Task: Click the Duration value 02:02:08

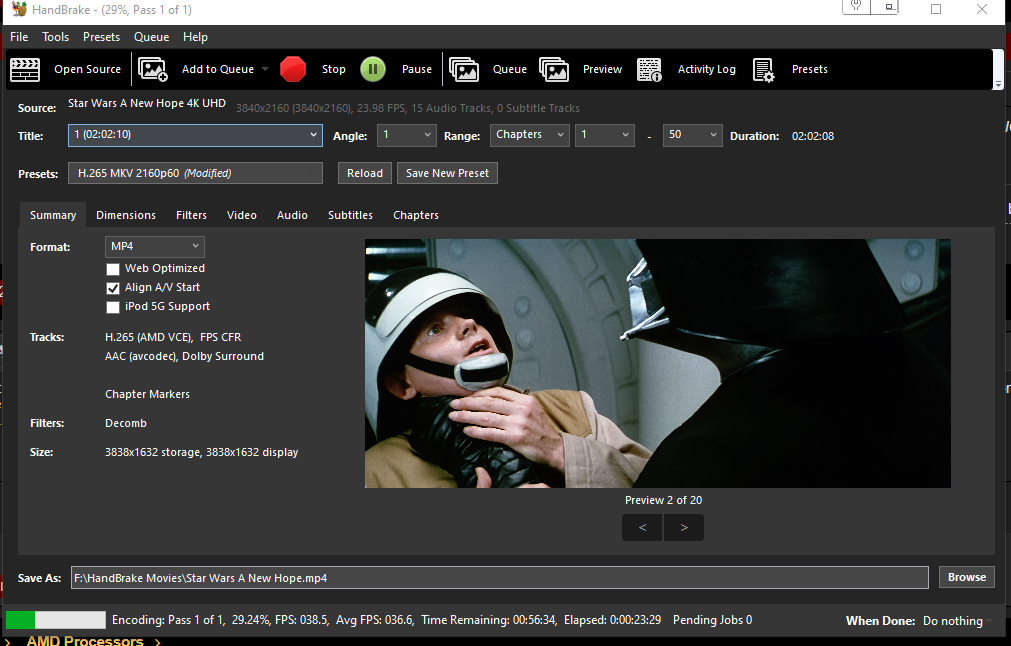Action: [x=813, y=136]
